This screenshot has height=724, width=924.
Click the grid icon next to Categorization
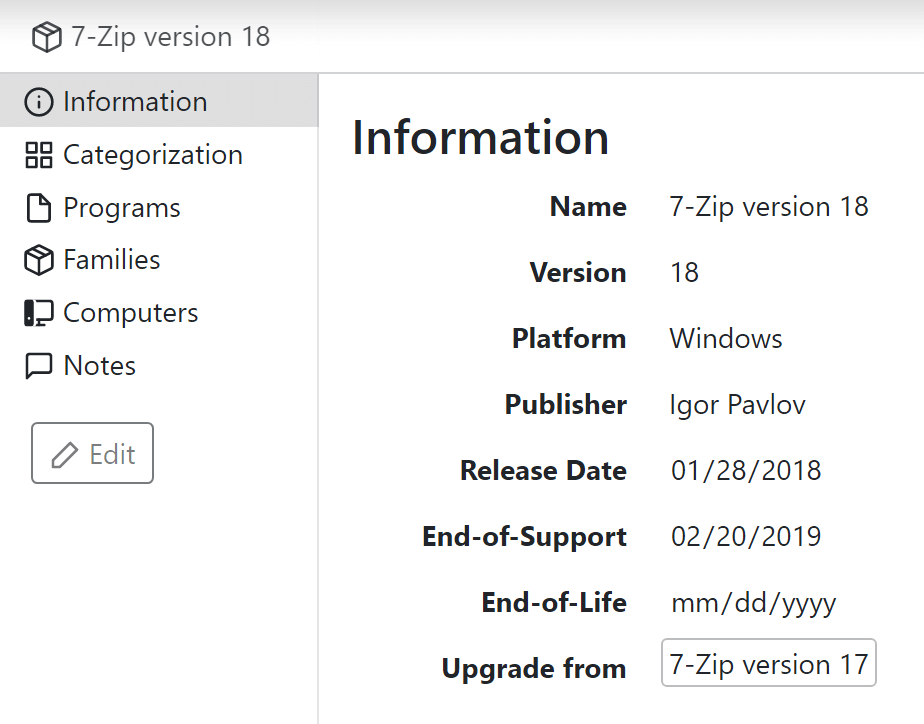[37, 154]
